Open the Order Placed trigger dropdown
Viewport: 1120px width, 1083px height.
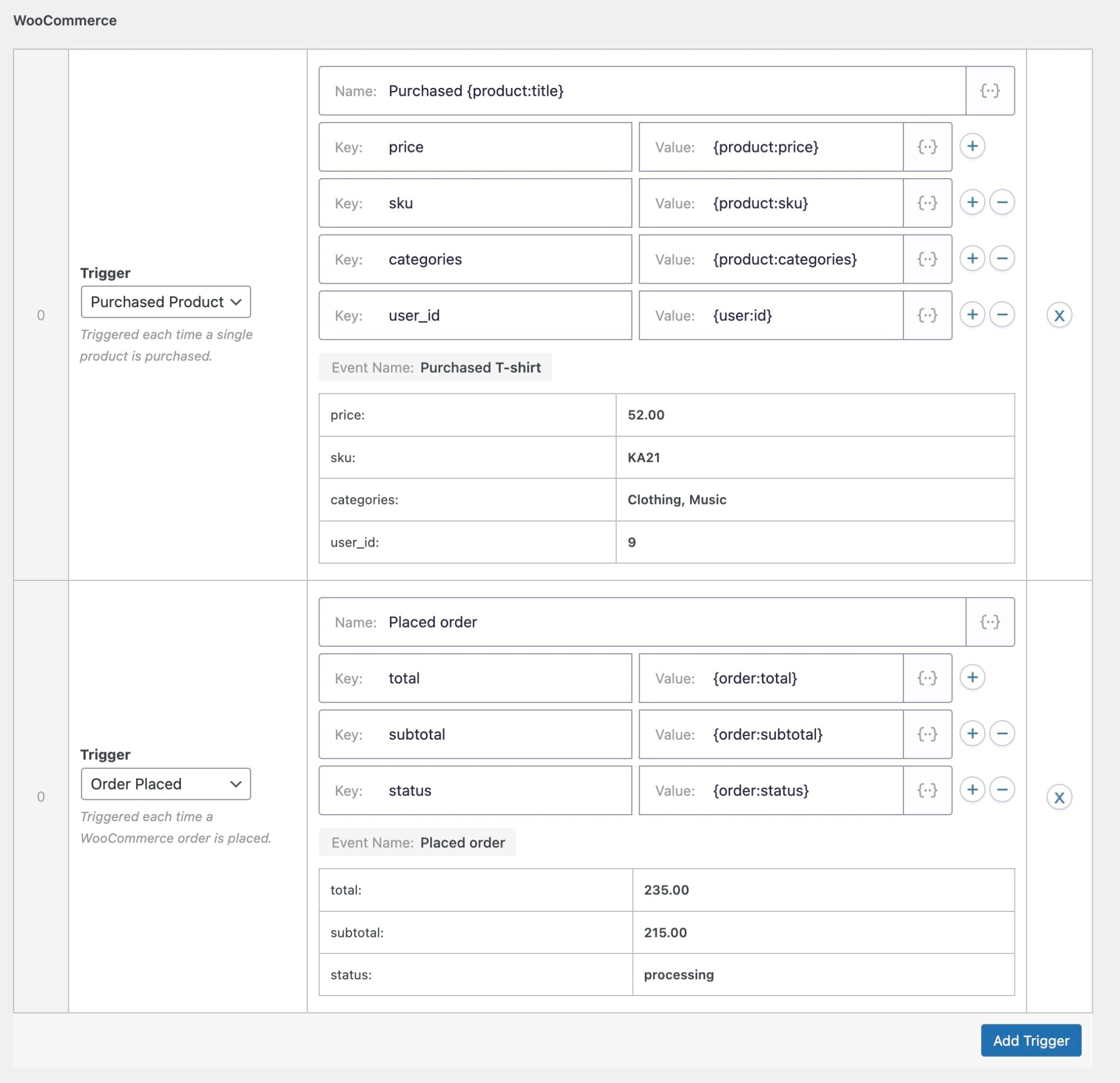pyautogui.click(x=166, y=784)
